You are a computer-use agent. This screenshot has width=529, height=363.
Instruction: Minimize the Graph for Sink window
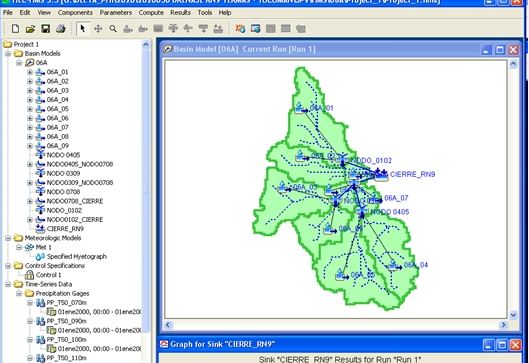point(489,345)
